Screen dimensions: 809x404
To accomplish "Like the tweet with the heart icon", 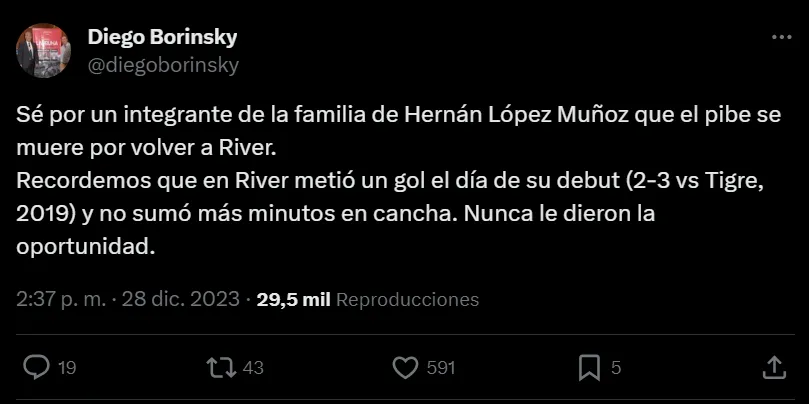I will (404, 367).
